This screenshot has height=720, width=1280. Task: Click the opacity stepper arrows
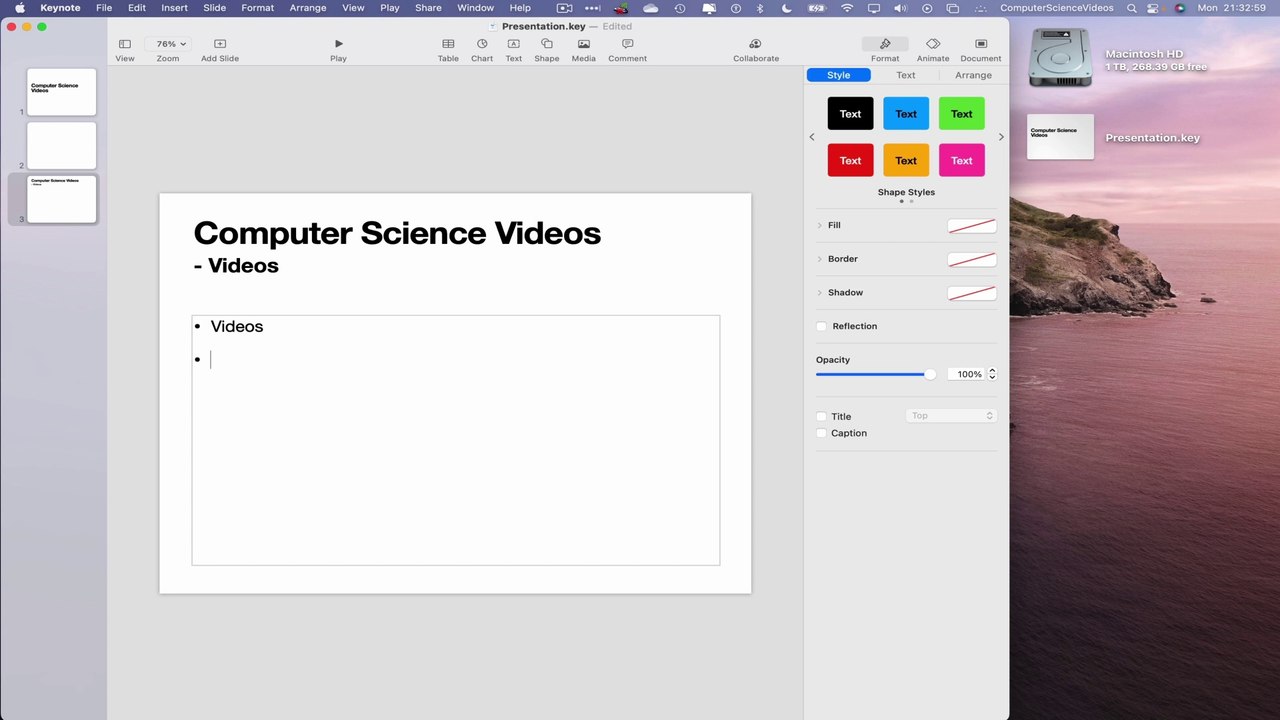pyautogui.click(x=992, y=374)
